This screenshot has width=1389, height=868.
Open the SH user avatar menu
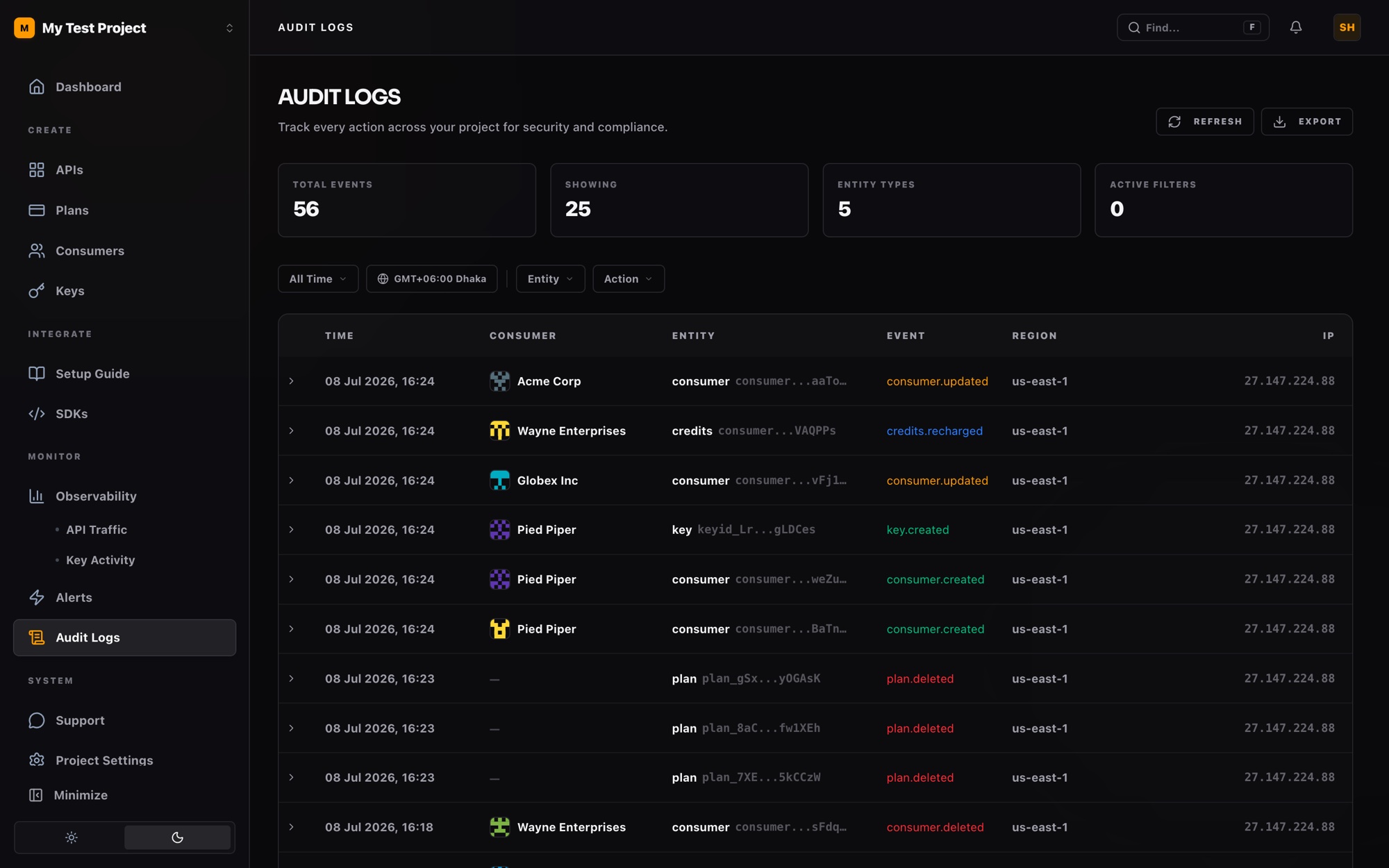(1347, 27)
